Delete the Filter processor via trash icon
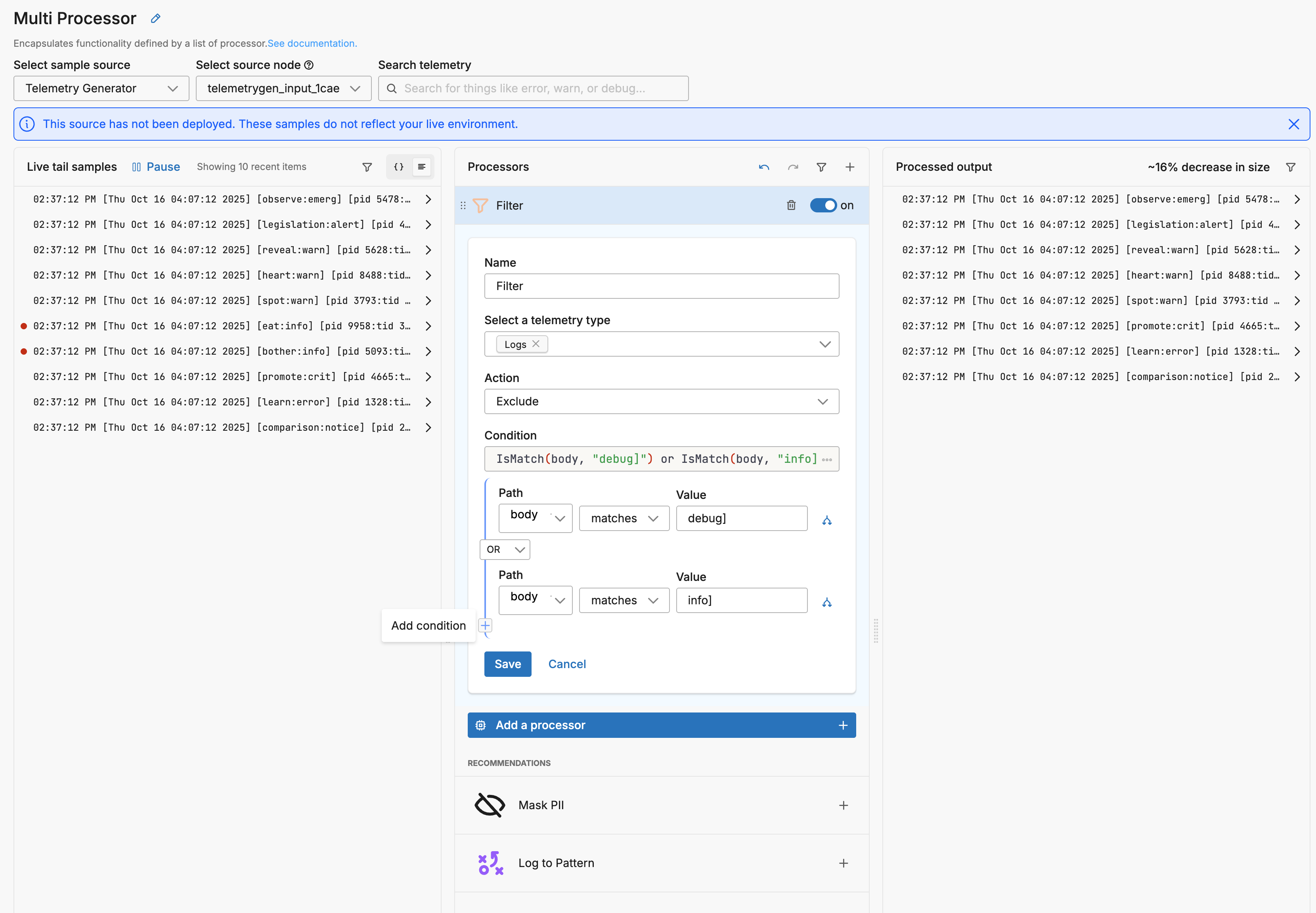This screenshot has height=913, width=1316. (x=791, y=205)
